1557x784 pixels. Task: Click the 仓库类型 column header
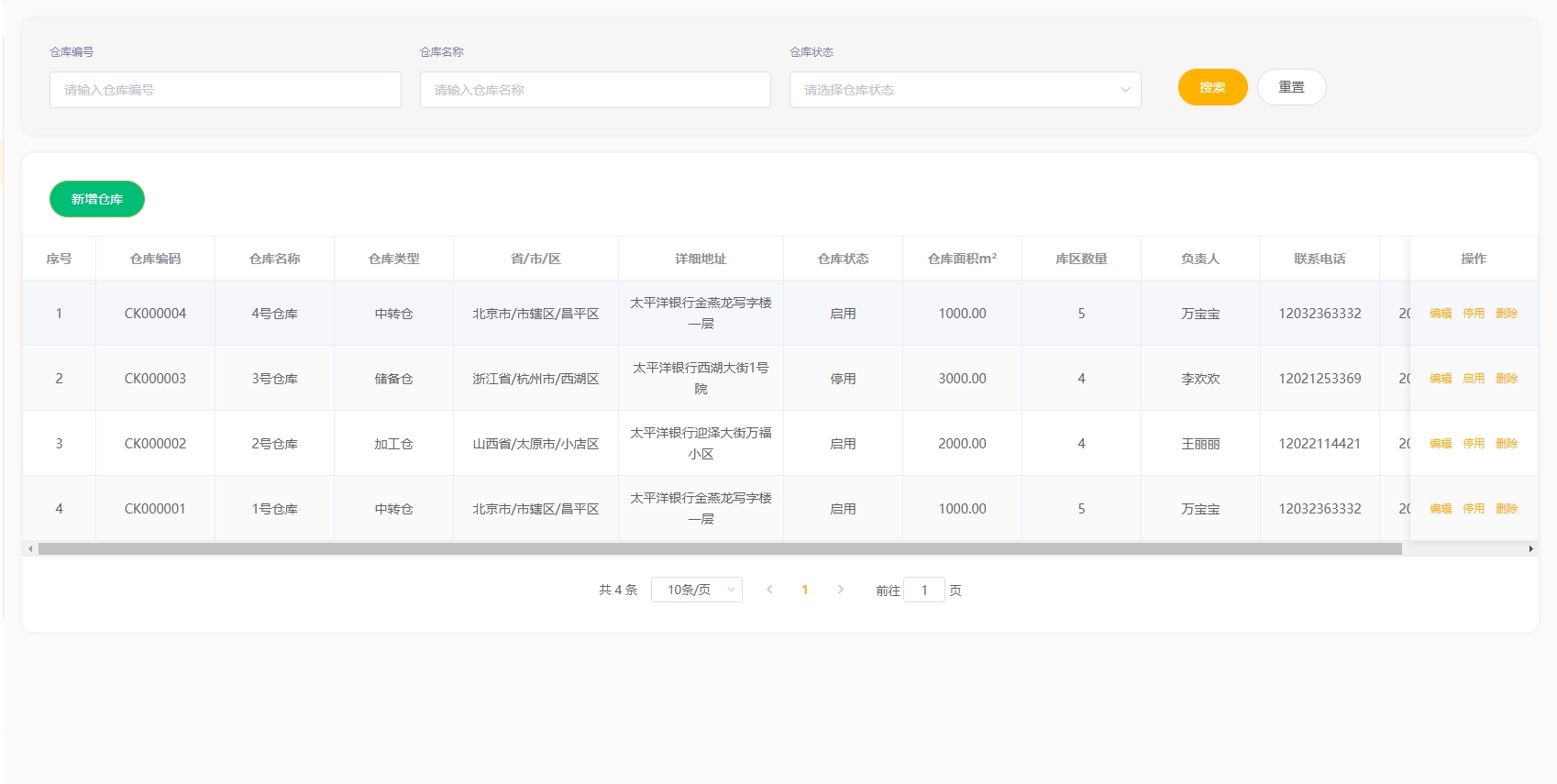tap(393, 259)
